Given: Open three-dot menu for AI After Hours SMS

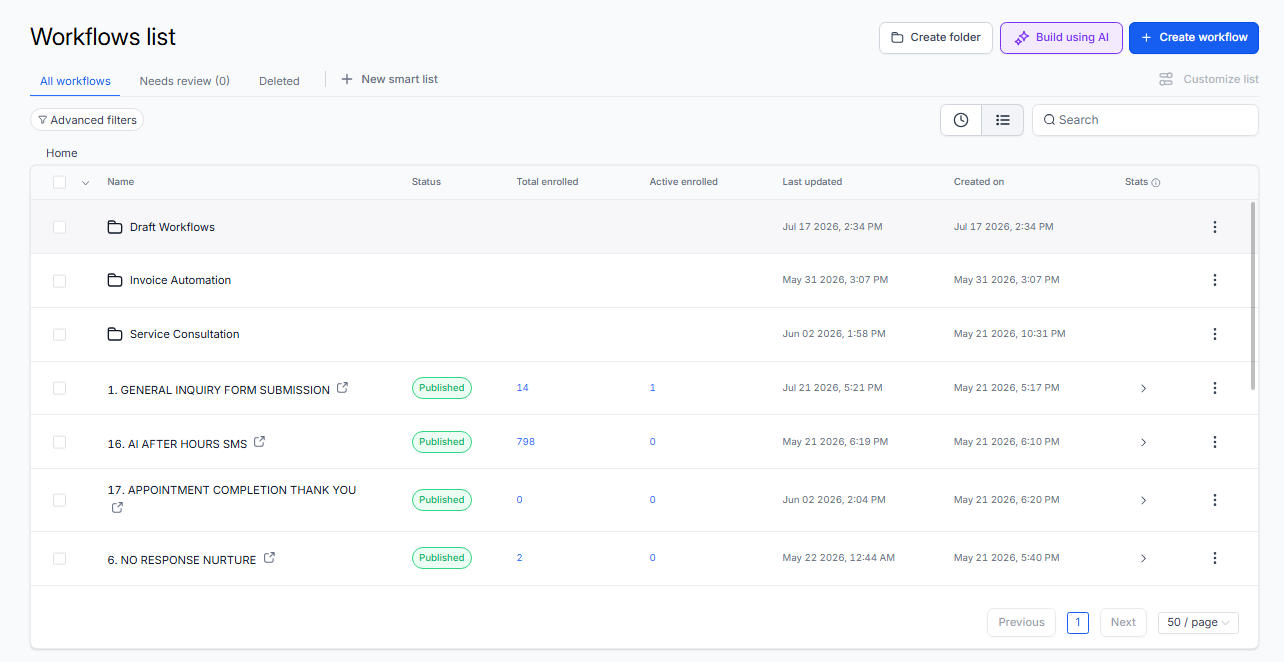Looking at the screenshot, I should pyautogui.click(x=1215, y=442).
